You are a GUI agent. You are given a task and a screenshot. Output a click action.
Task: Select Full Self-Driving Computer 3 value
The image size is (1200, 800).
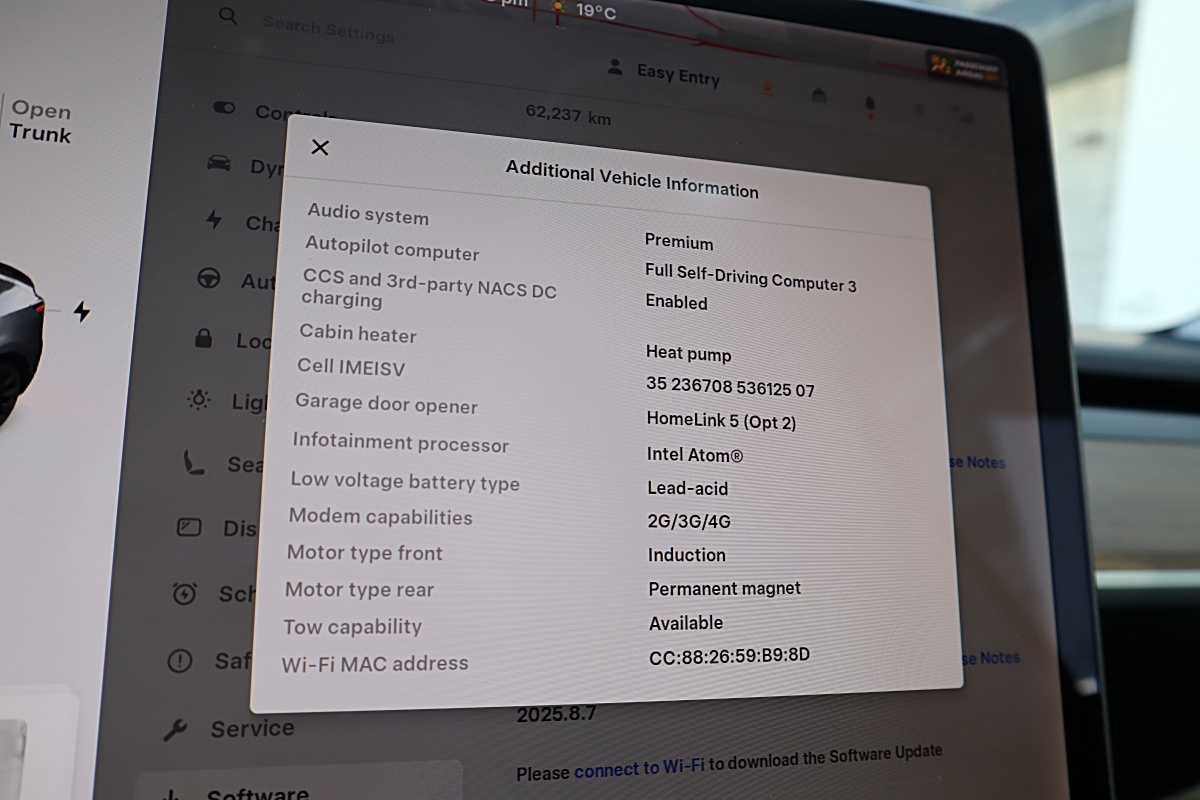pyautogui.click(x=751, y=277)
